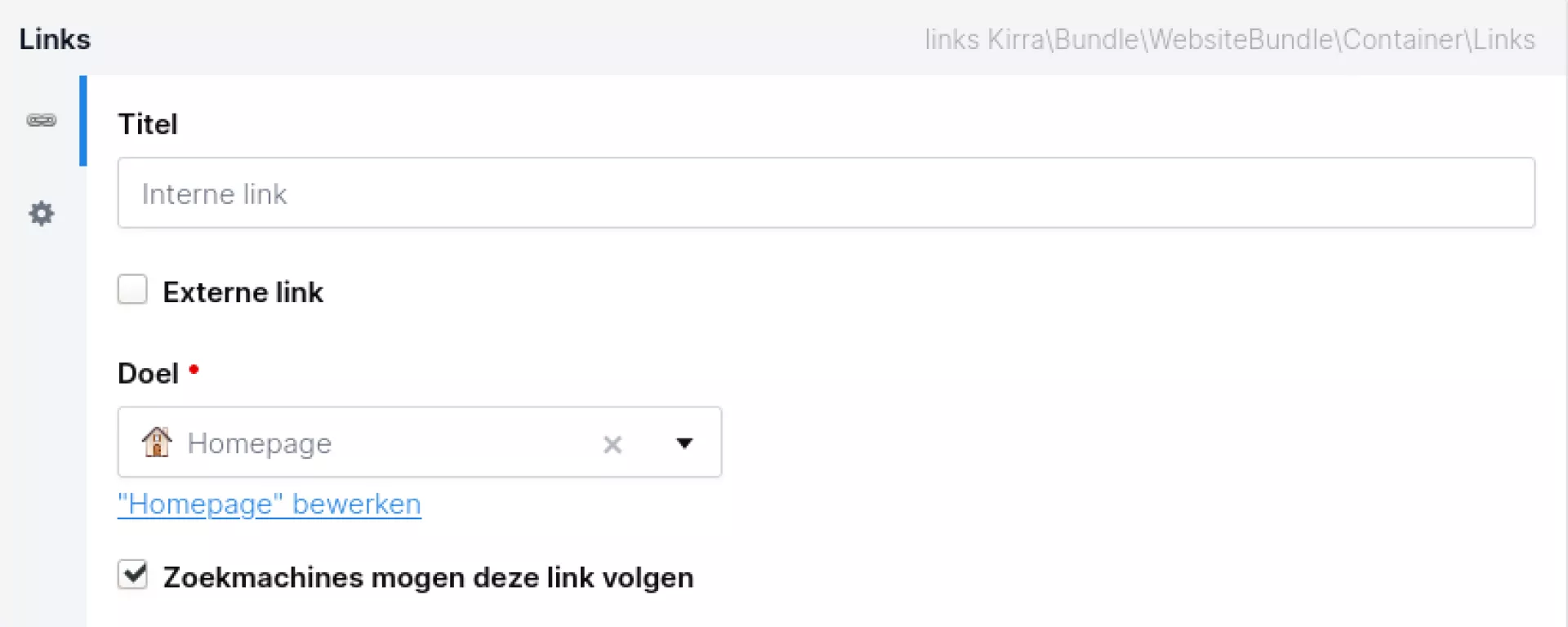Open the chain-link tab in the sidebar

click(41, 121)
